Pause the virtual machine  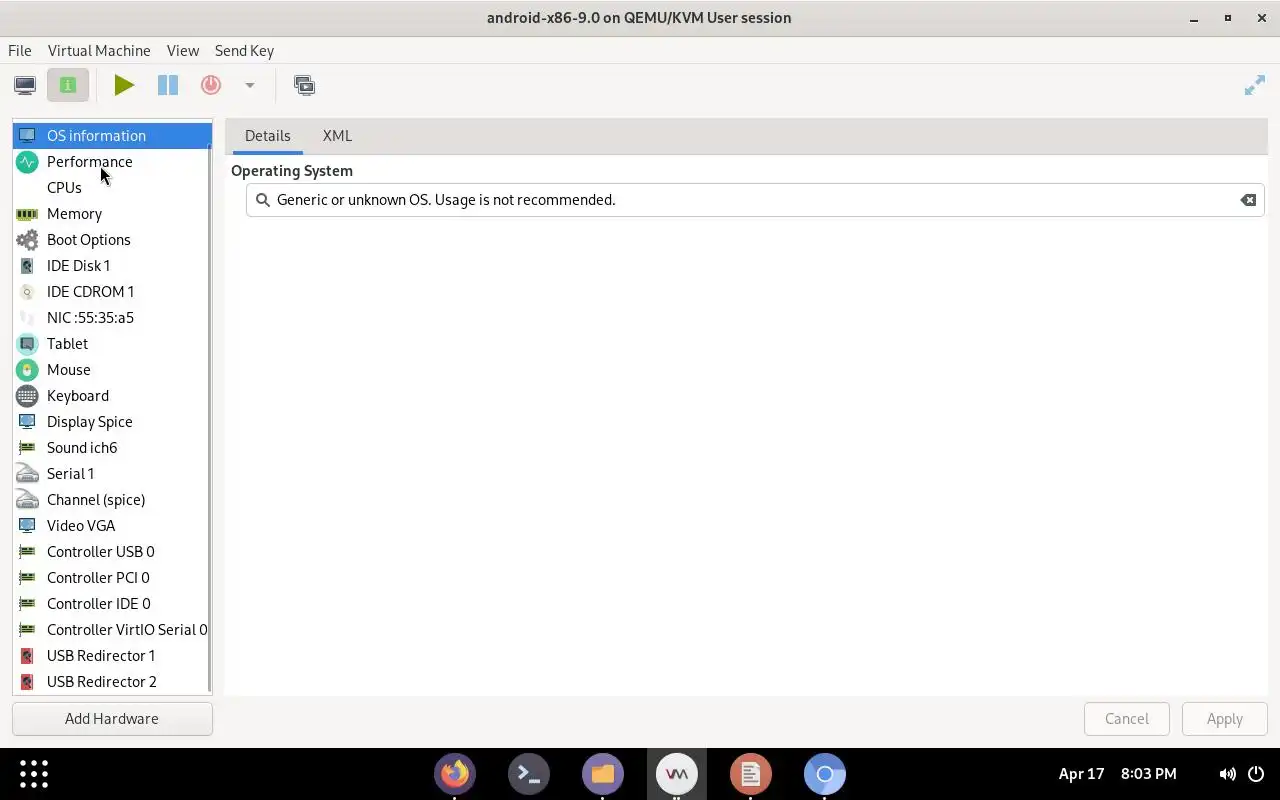pos(168,85)
